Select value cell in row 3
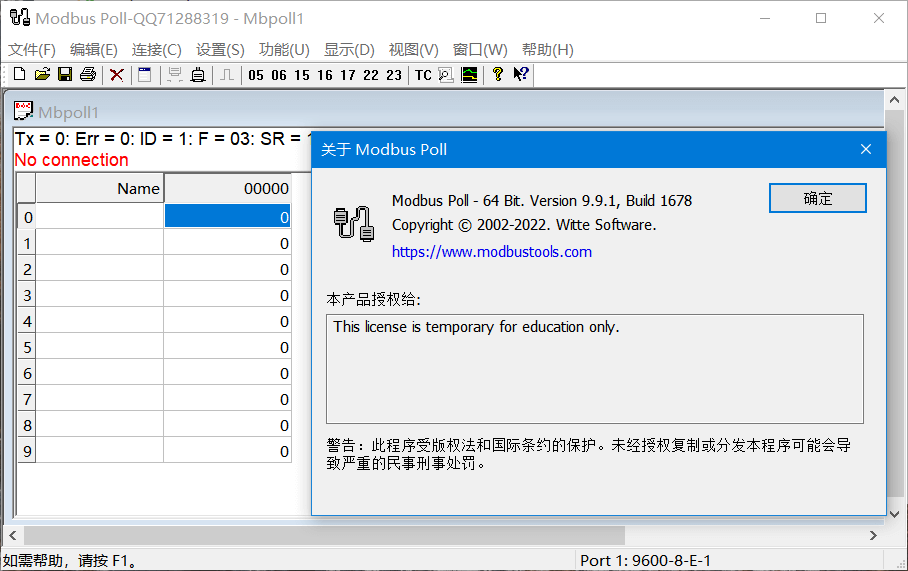The image size is (908, 571). (228, 295)
